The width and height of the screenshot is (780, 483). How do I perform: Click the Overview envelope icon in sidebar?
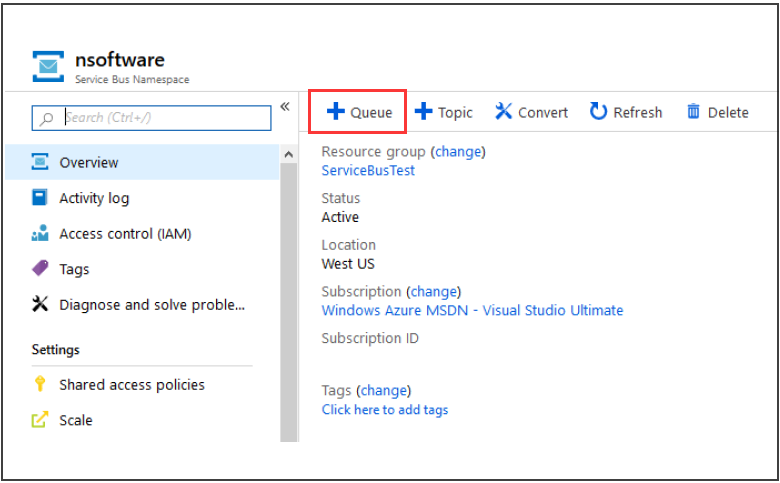pyautogui.click(x=40, y=162)
